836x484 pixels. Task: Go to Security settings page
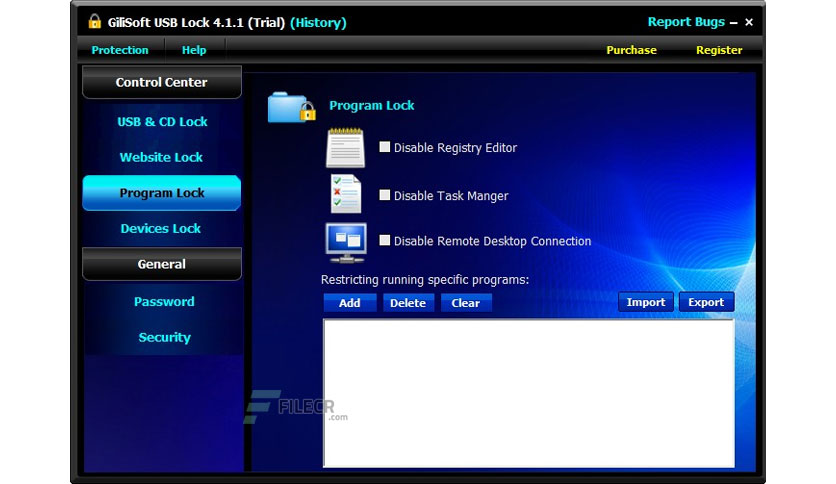click(x=164, y=337)
